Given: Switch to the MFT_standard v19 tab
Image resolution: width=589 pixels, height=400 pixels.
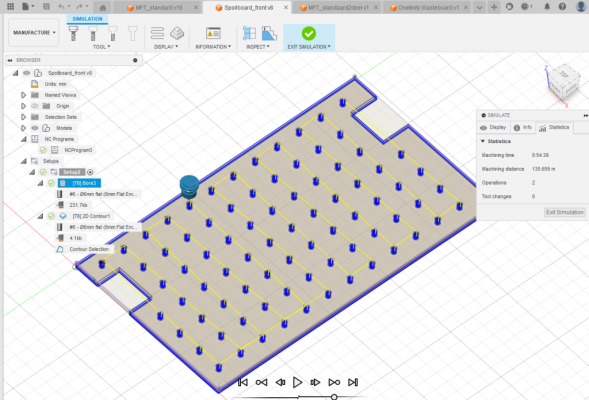Looking at the screenshot, I should point(159,8).
